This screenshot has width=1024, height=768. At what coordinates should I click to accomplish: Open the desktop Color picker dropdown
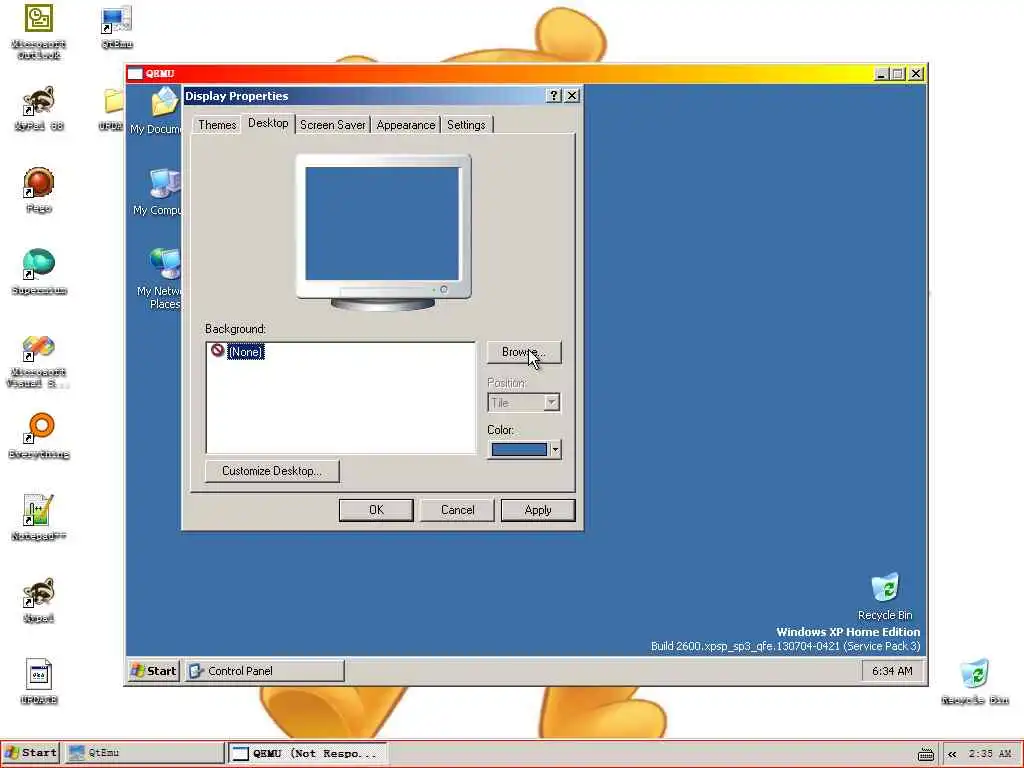pyautogui.click(x=524, y=449)
